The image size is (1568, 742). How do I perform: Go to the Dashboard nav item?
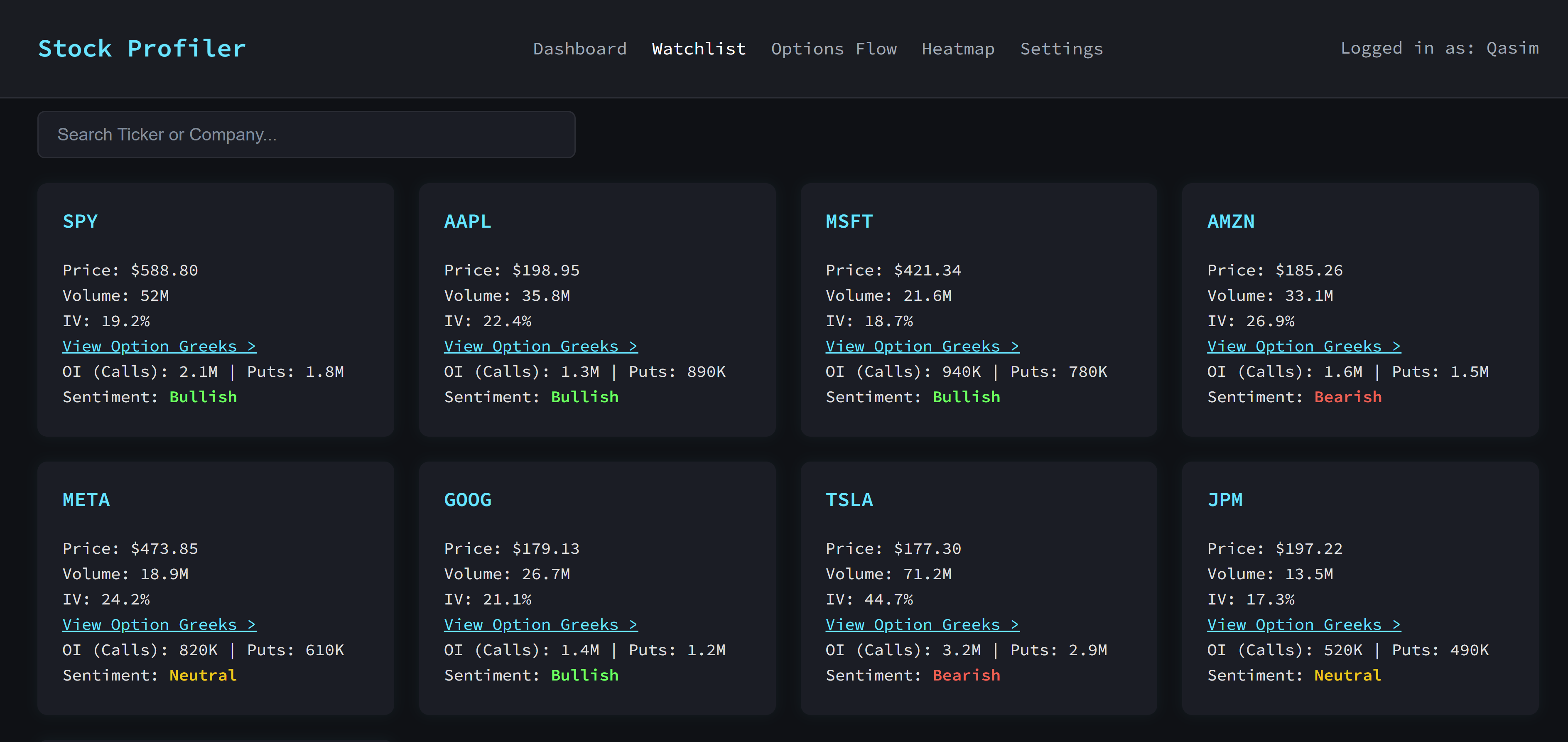(579, 49)
